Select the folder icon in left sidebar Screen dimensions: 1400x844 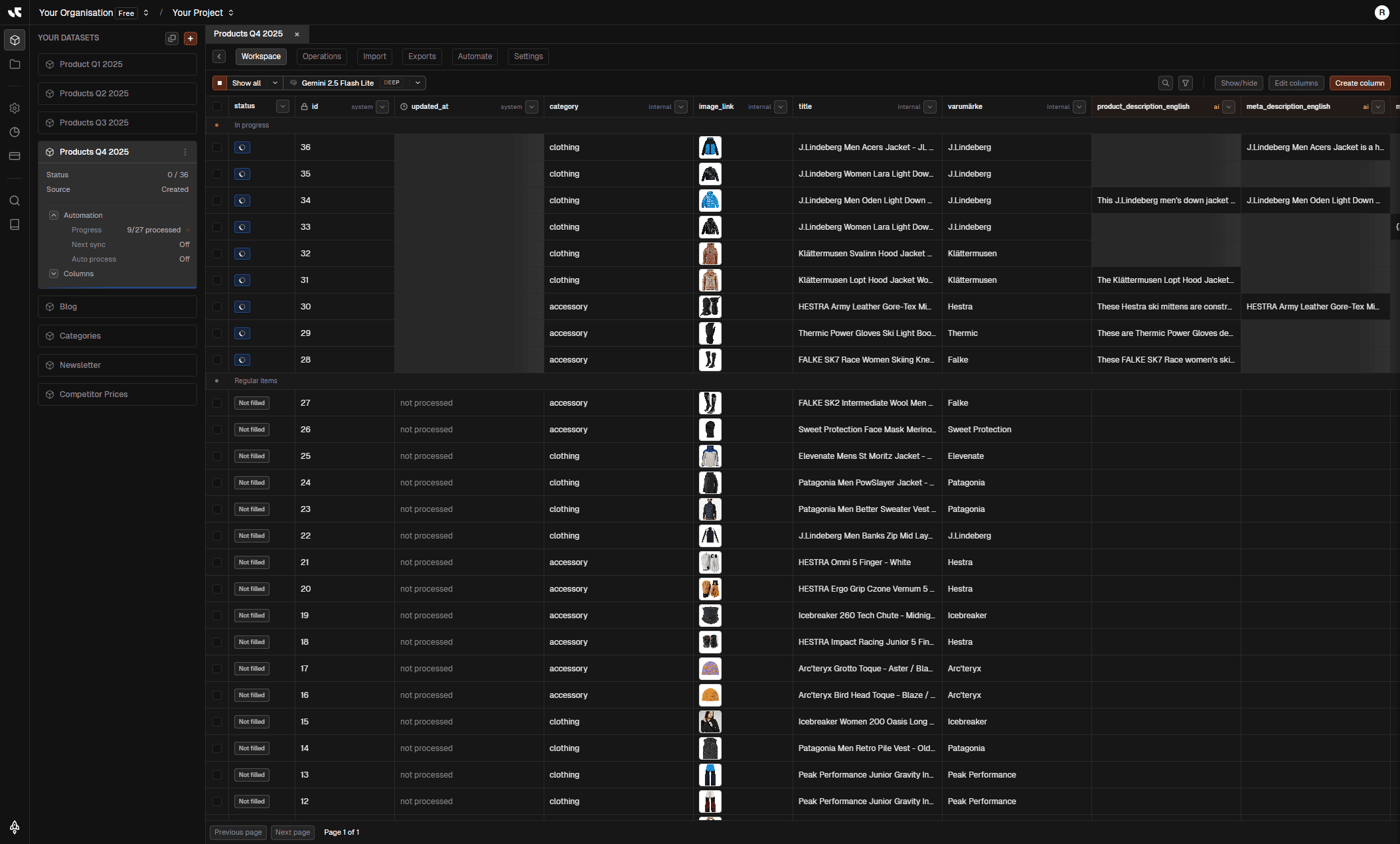pos(15,64)
